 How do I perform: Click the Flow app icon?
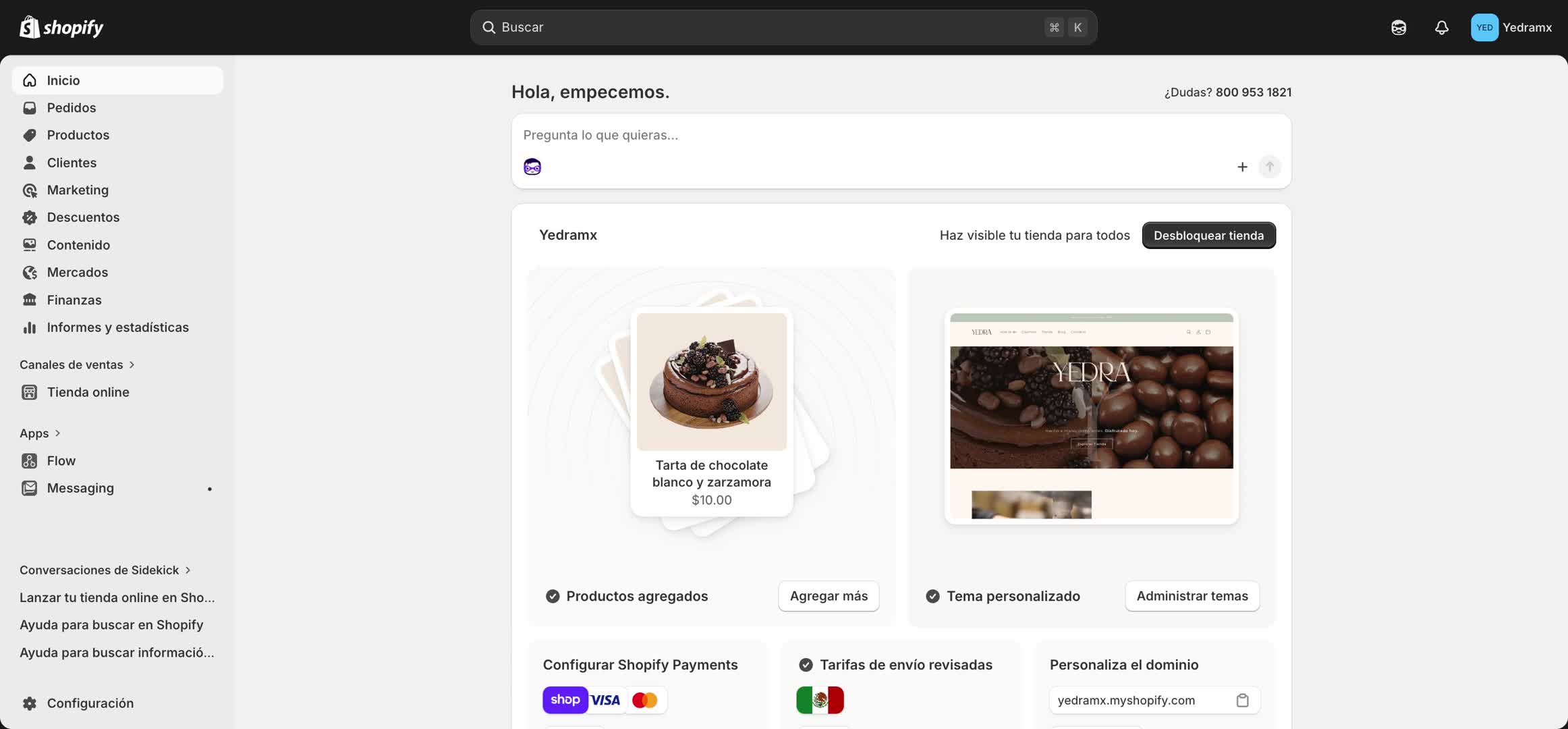pyautogui.click(x=30, y=461)
